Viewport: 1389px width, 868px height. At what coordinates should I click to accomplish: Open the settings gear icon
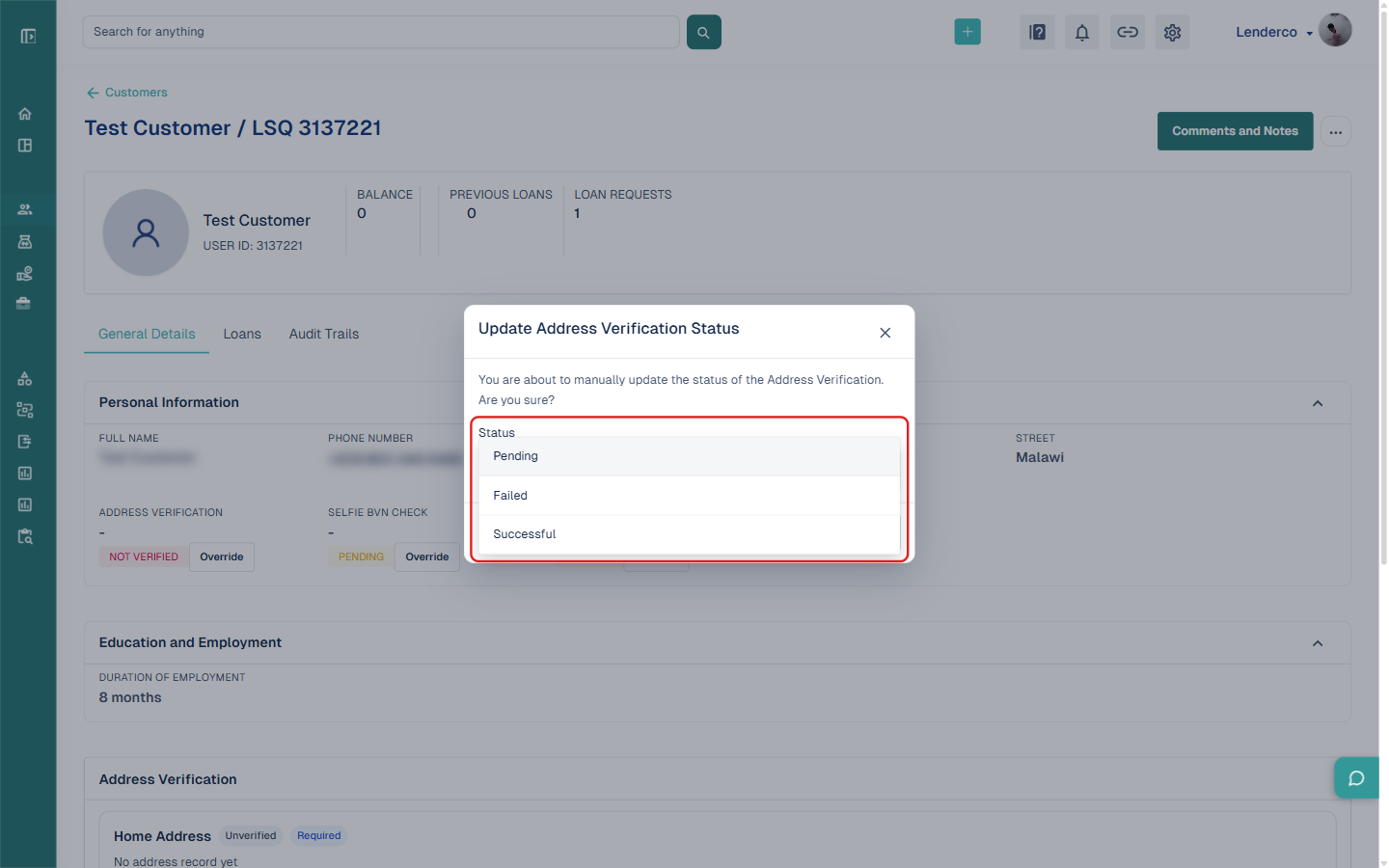pos(1172,32)
